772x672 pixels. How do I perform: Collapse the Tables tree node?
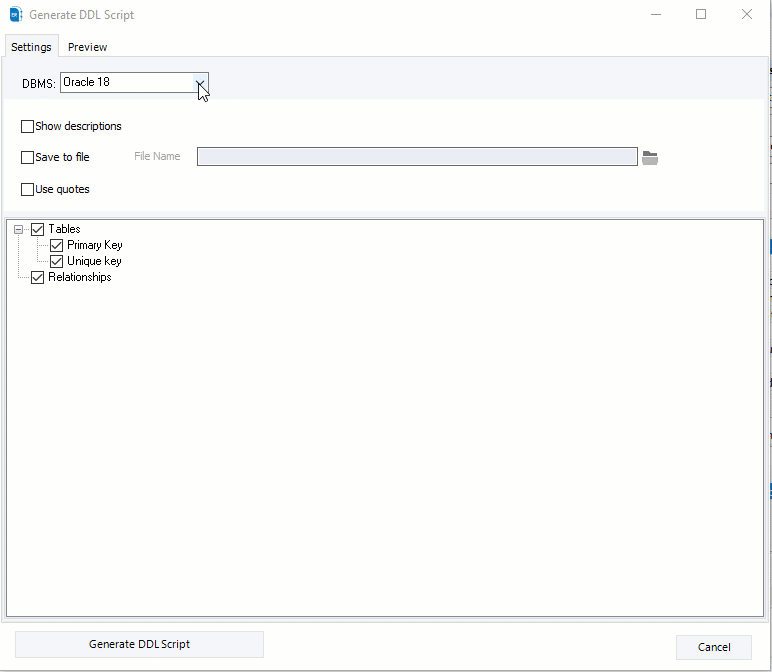point(18,229)
